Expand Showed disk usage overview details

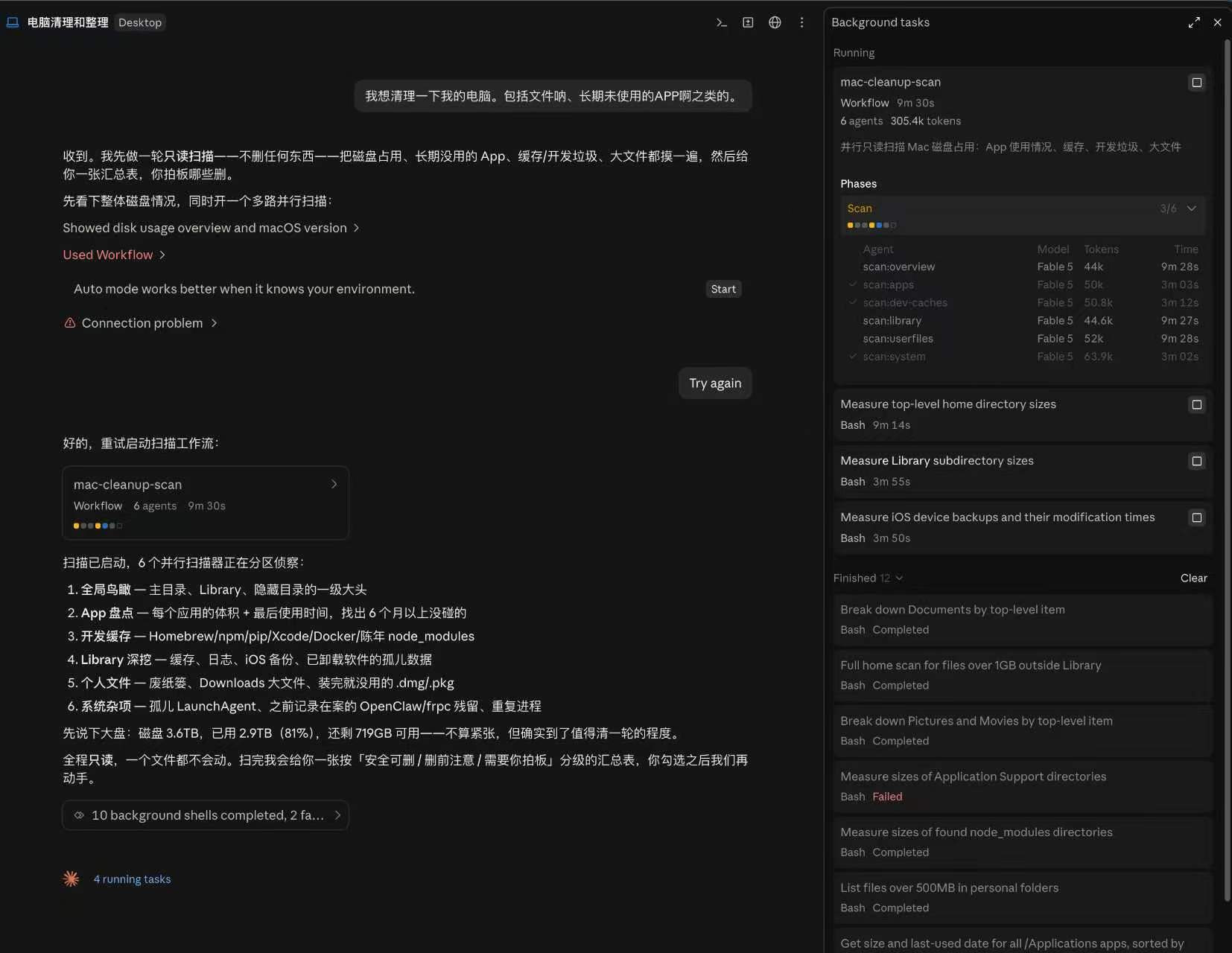coord(211,228)
